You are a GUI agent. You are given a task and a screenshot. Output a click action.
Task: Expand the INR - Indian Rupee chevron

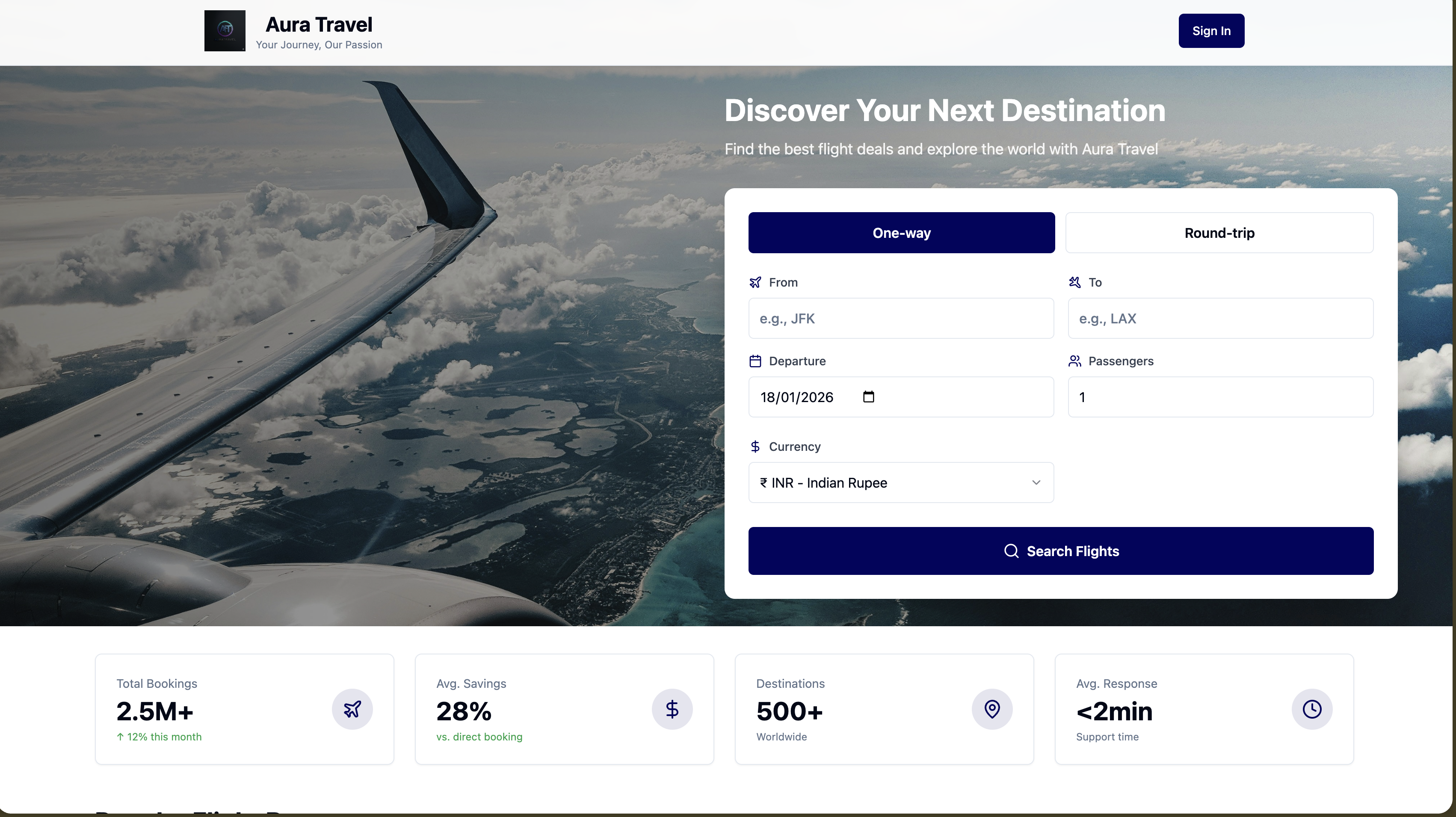pos(1036,482)
